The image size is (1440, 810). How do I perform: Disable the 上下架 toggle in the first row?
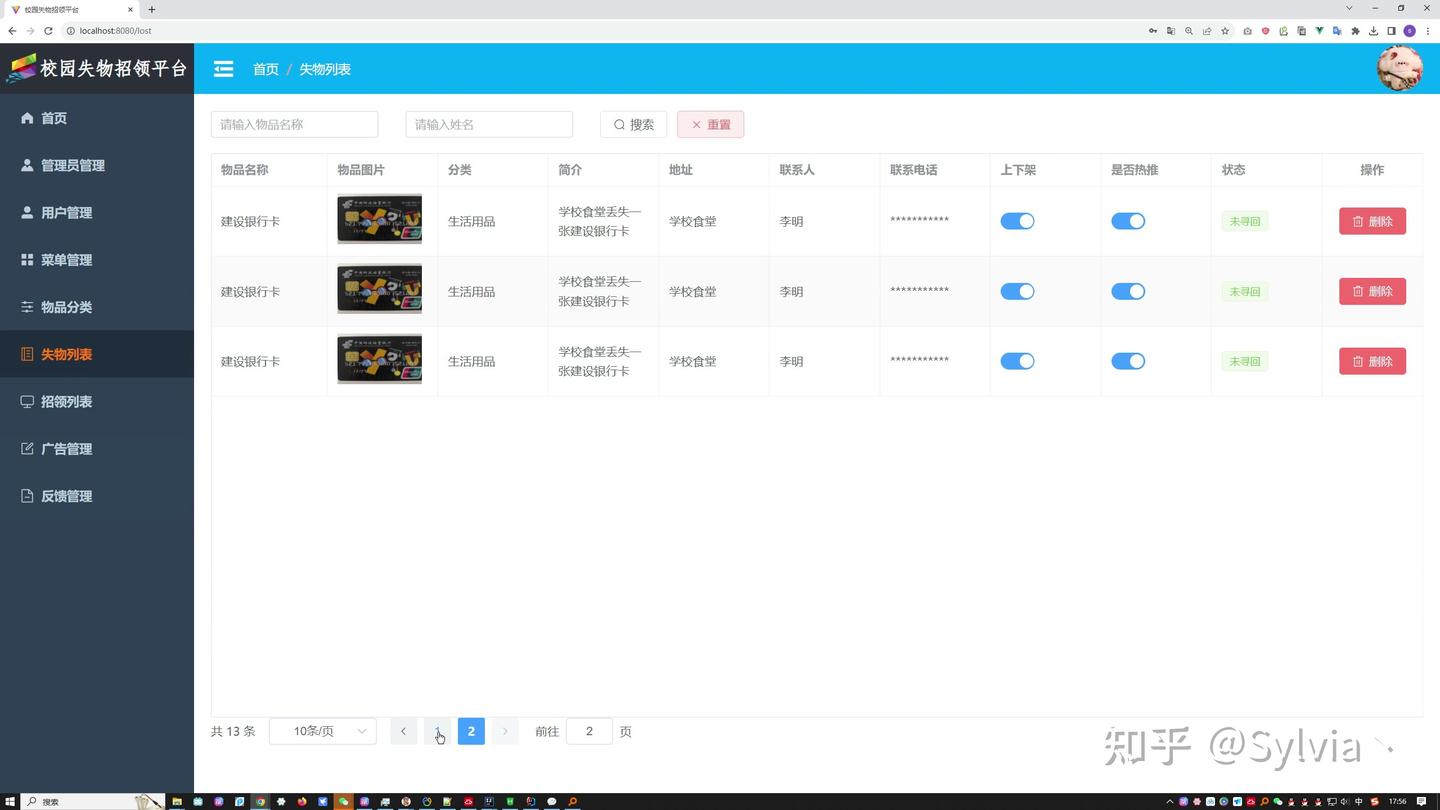(x=1017, y=221)
